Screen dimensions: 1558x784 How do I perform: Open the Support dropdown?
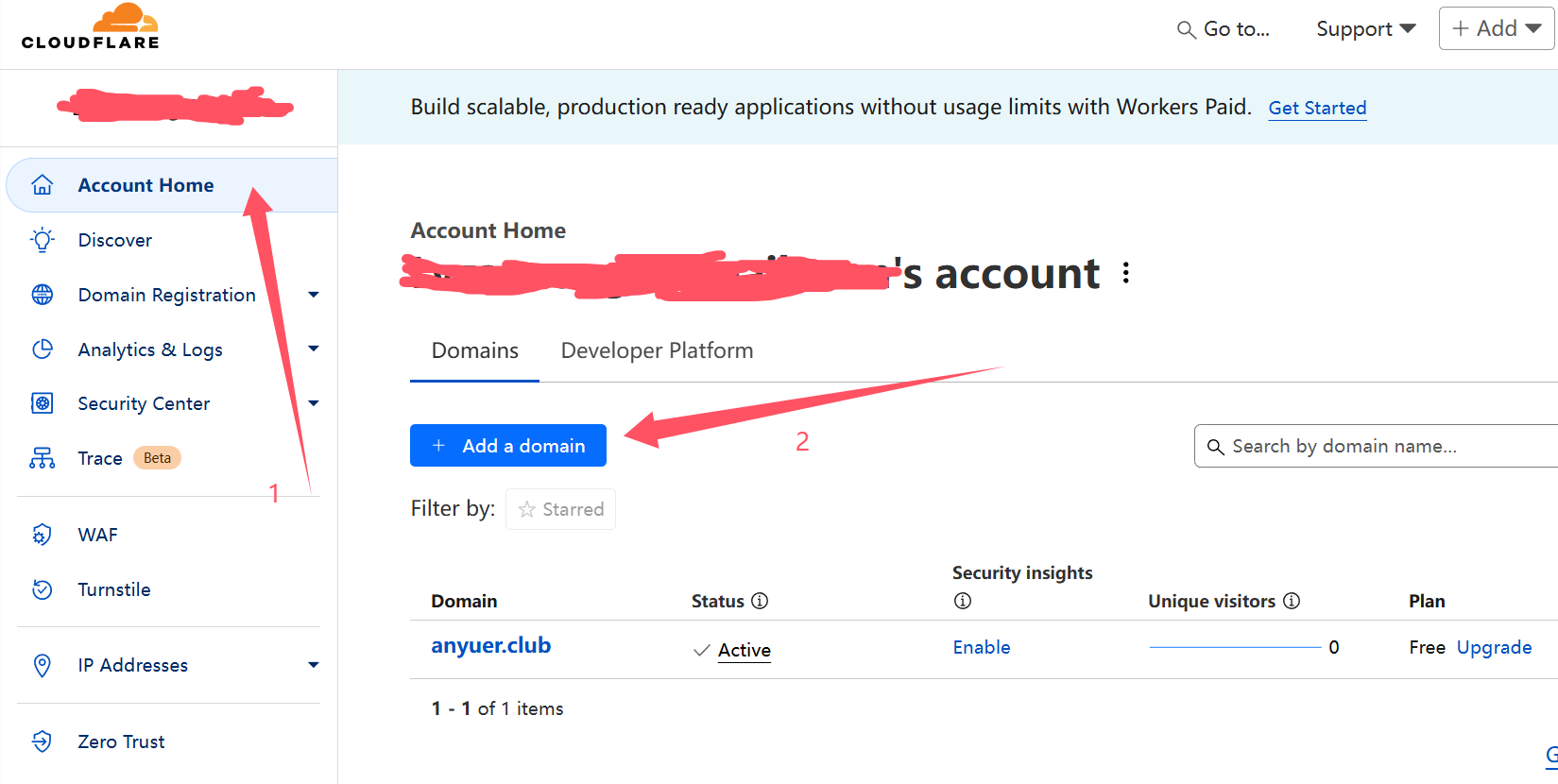[x=1366, y=29]
